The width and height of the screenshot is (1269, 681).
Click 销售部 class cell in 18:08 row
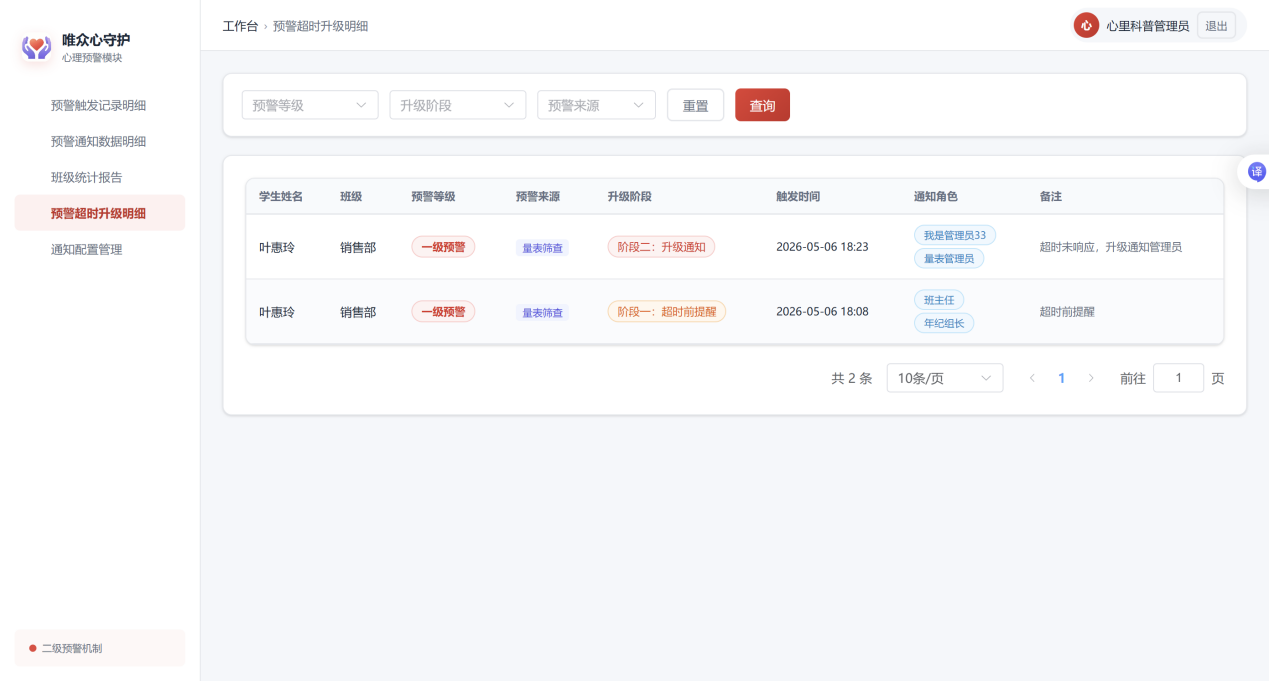click(x=358, y=312)
